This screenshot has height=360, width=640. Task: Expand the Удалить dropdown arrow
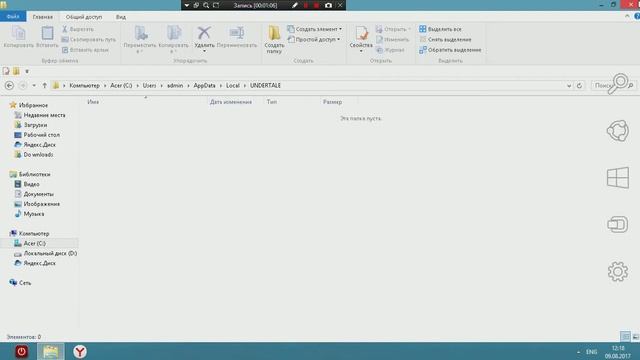coord(204,51)
